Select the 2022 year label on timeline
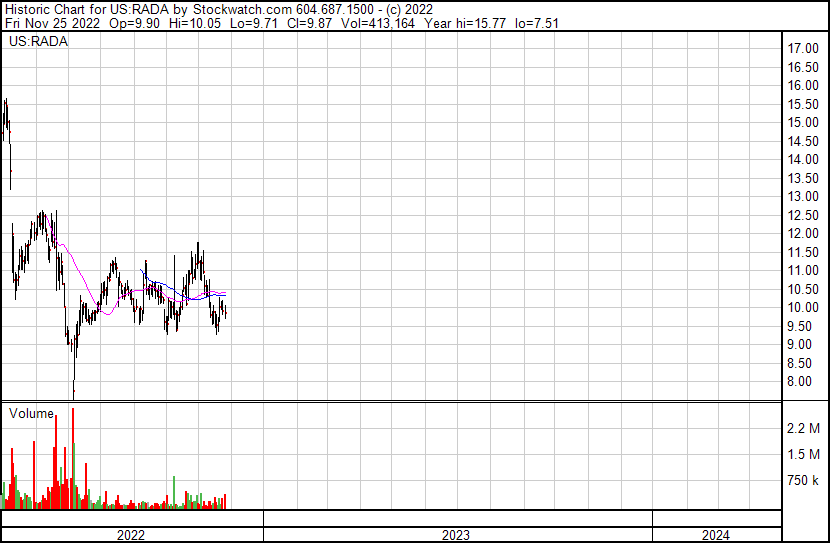This screenshot has height=543, width=830. tap(131, 535)
